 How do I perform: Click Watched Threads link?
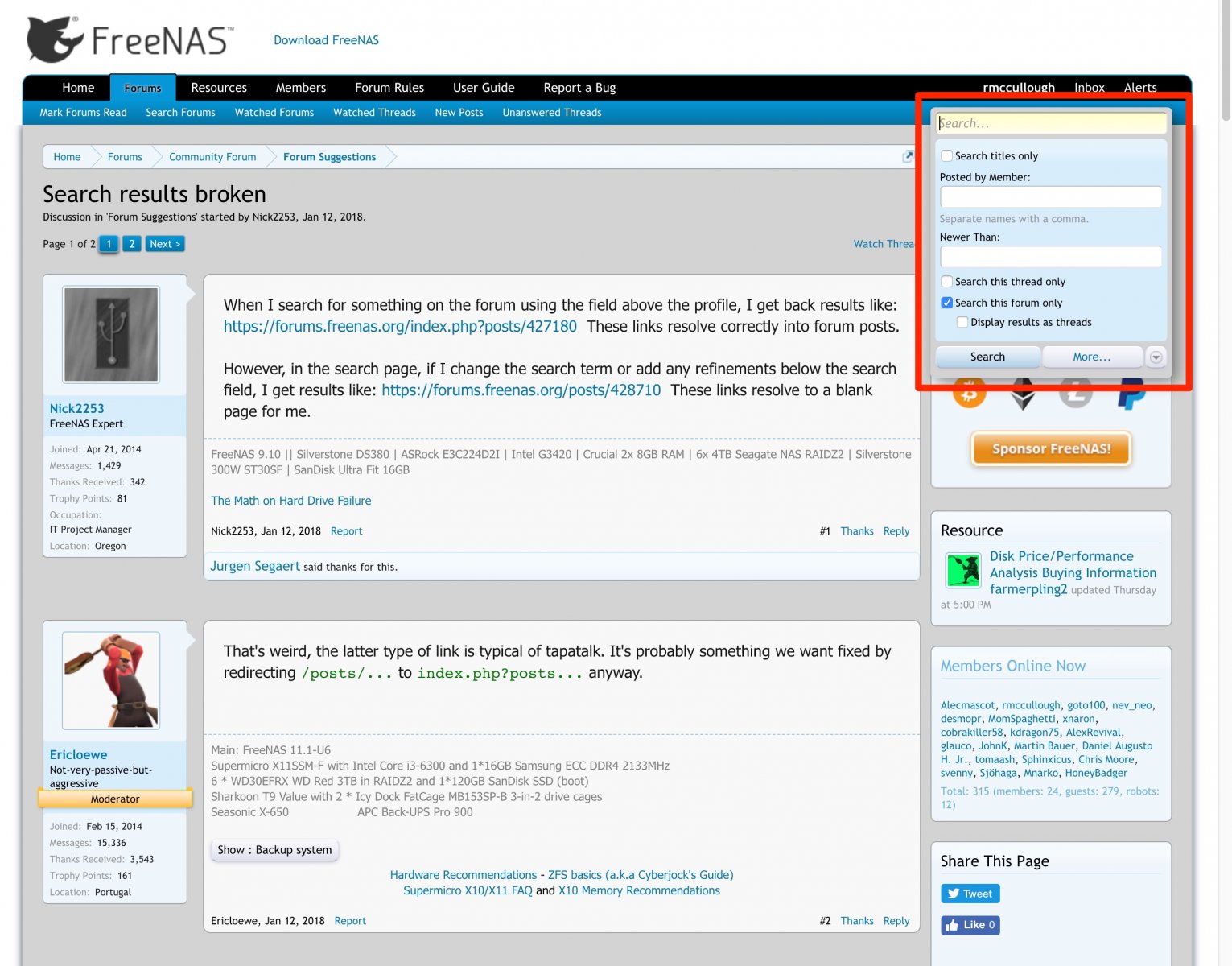point(374,113)
